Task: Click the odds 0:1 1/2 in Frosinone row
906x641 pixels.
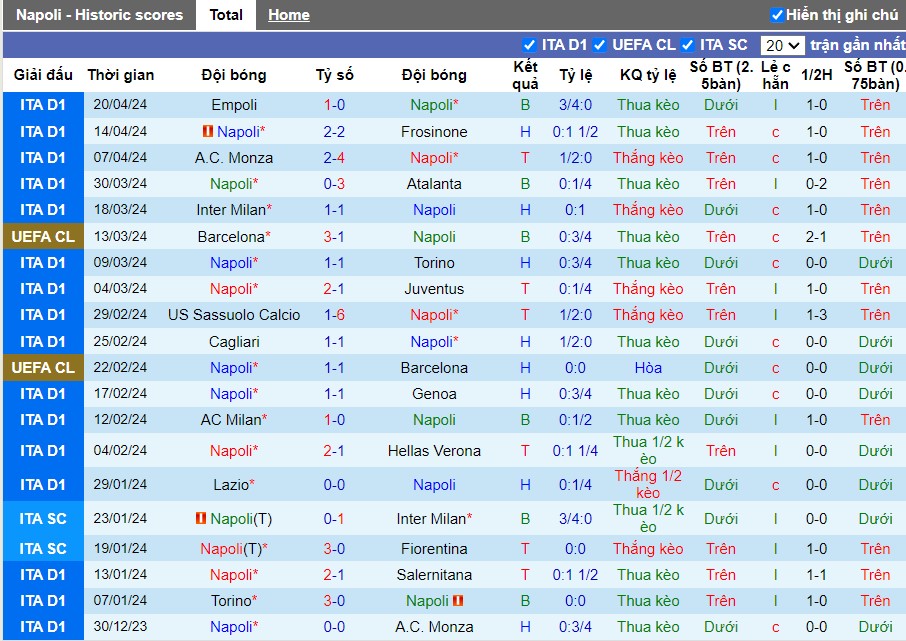Action: tap(575, 132)
